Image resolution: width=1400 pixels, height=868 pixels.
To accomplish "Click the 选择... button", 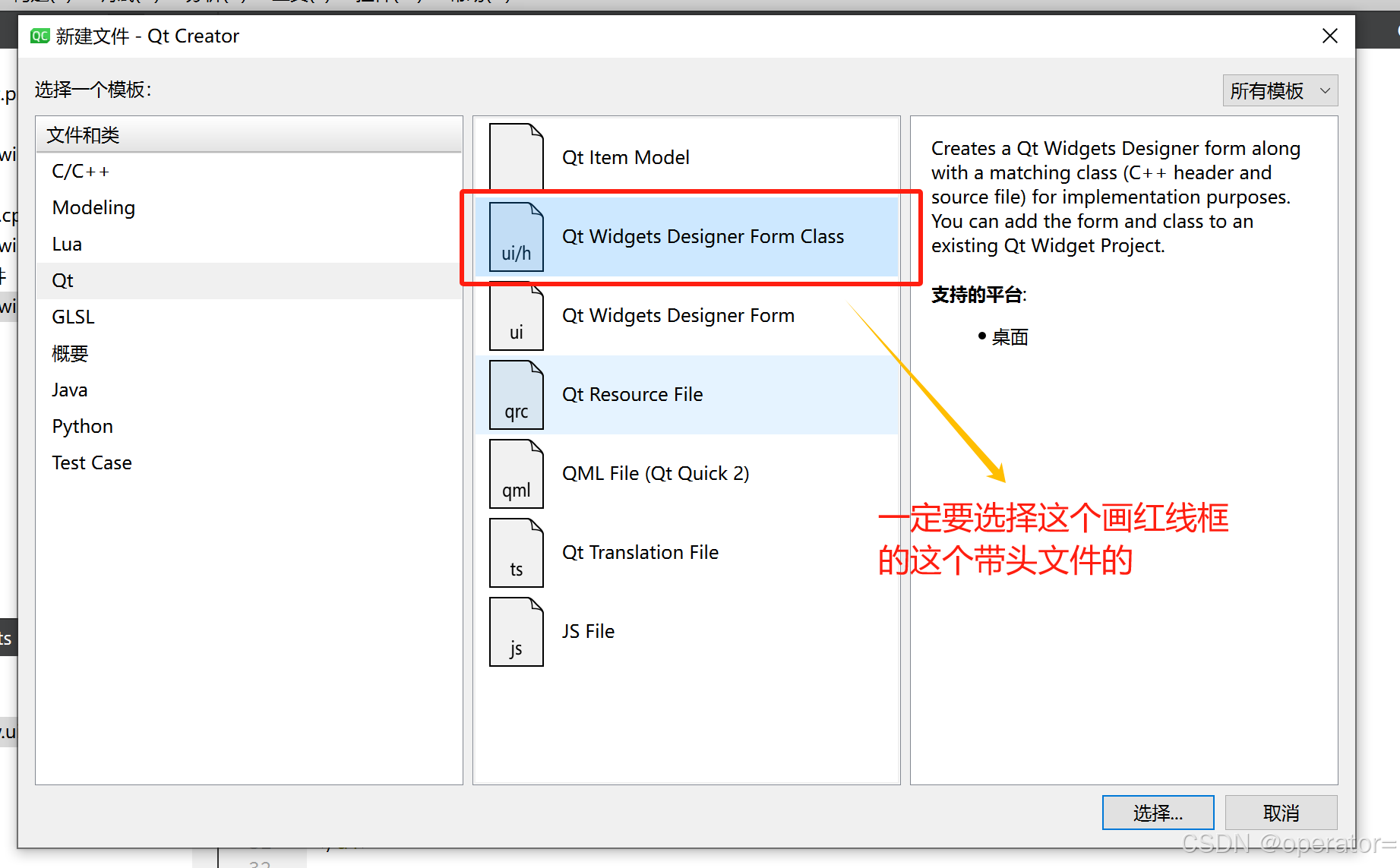I will click(1158, 813).
